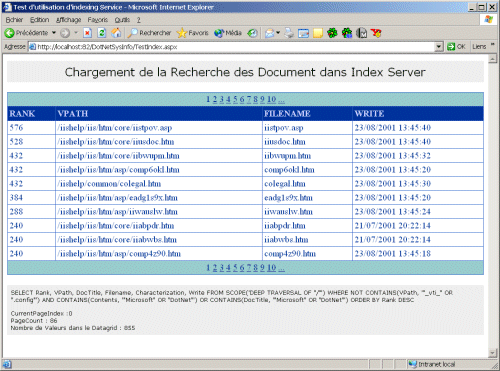
Task: Expand the Liens links toolbar chevron
Action: click(x=493, y=45)
